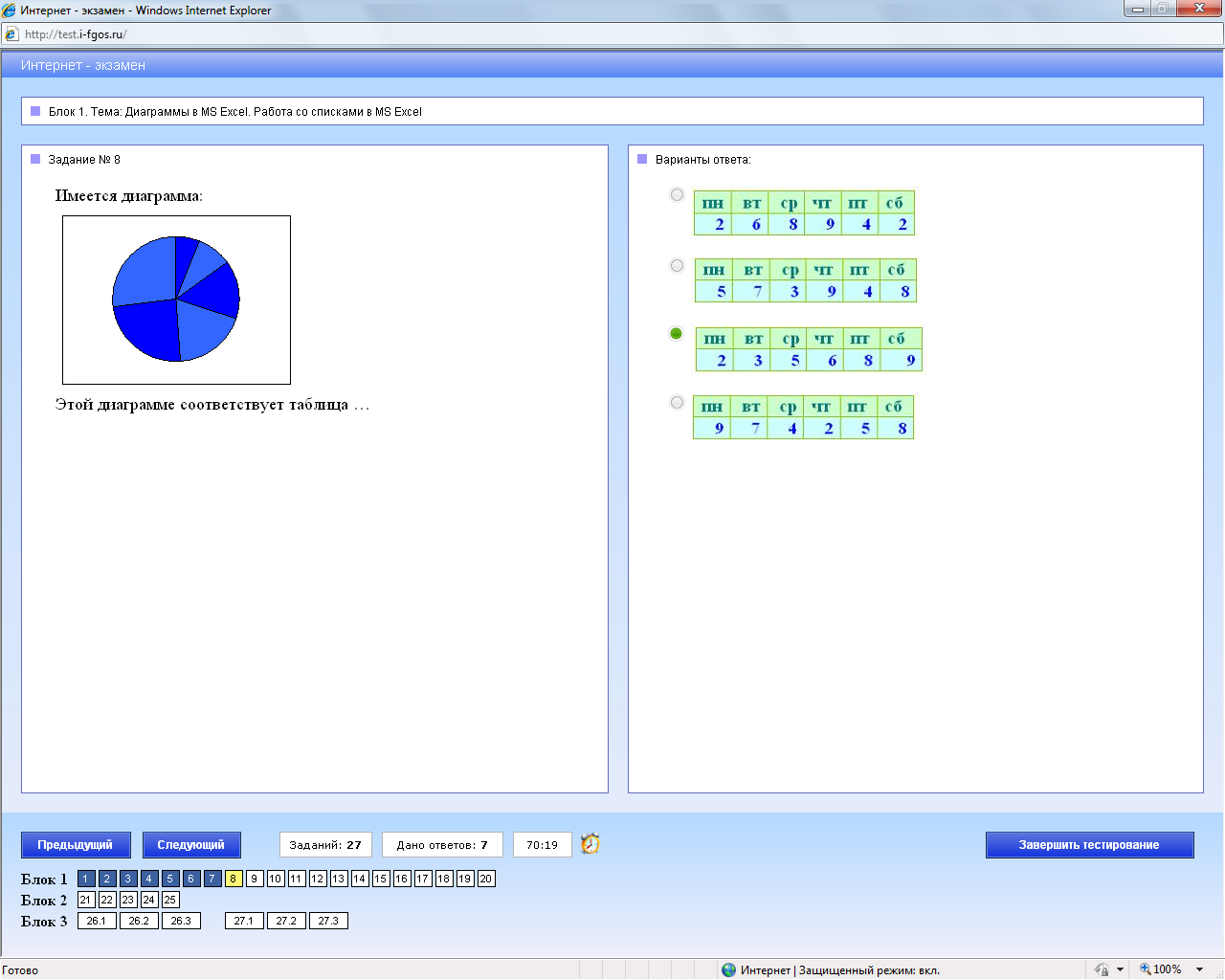The height and width of the screenshot is (980, 1225).
Task: Click the fourth answer table image
Action: pyautogui.click(x=804, y=417)
